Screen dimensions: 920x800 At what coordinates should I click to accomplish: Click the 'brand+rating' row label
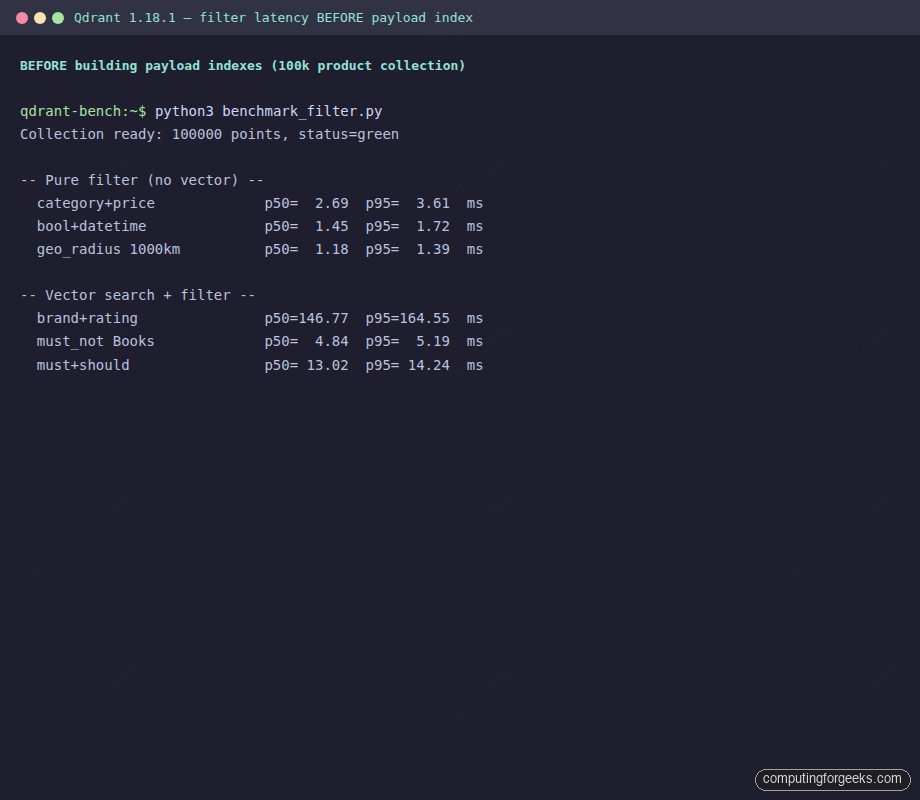pos(87,318)
